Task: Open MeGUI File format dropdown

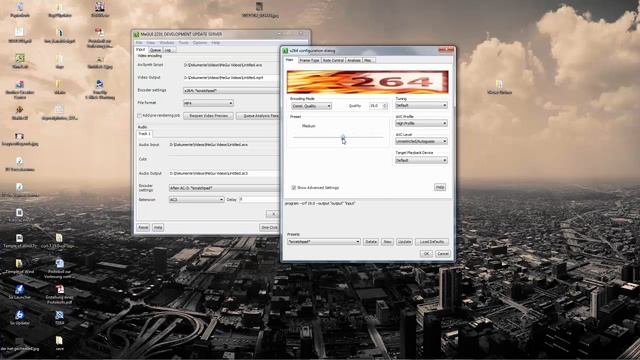Action: [208, 103]
